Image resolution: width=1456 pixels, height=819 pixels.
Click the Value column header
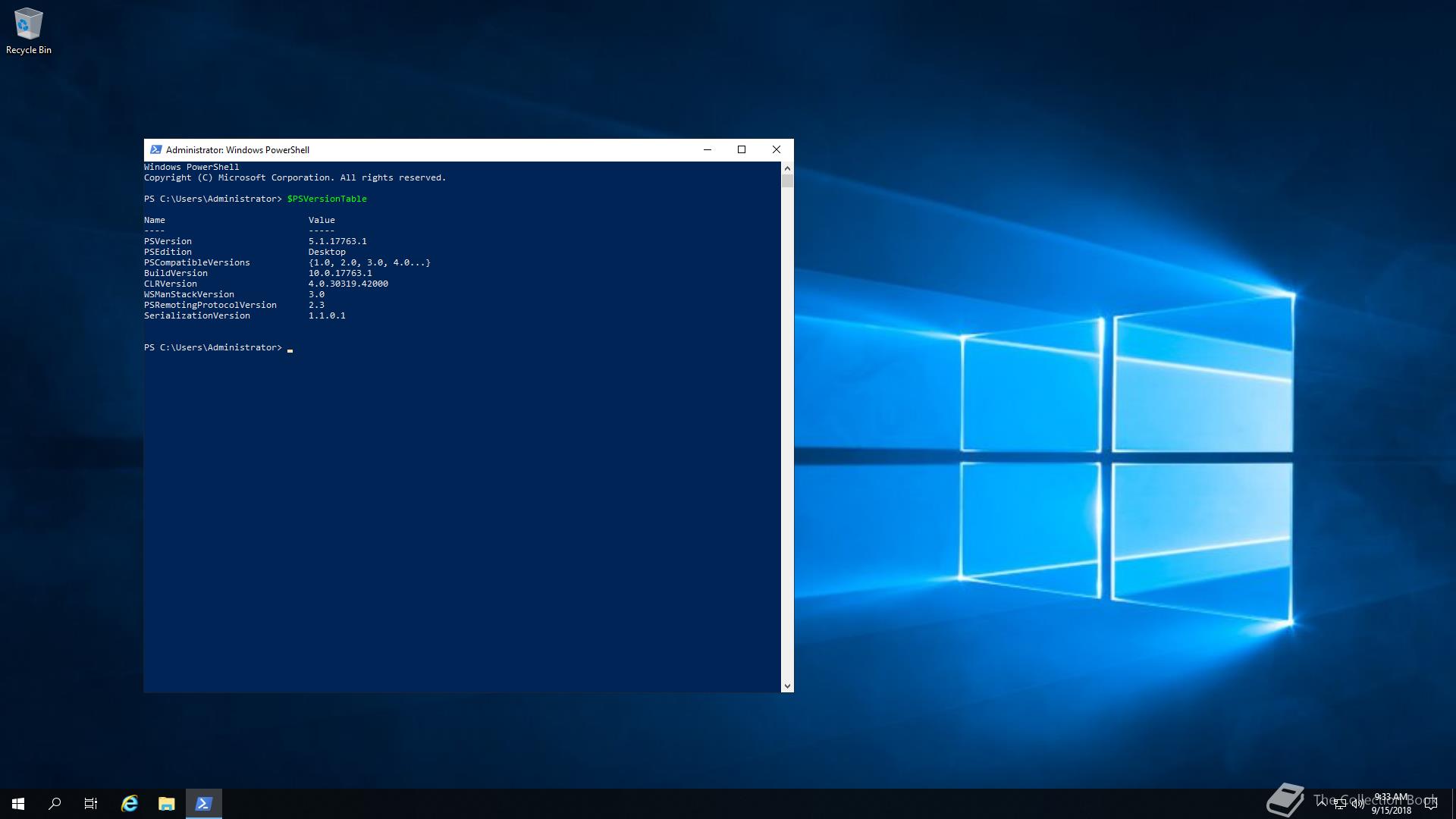coord(322,220)
